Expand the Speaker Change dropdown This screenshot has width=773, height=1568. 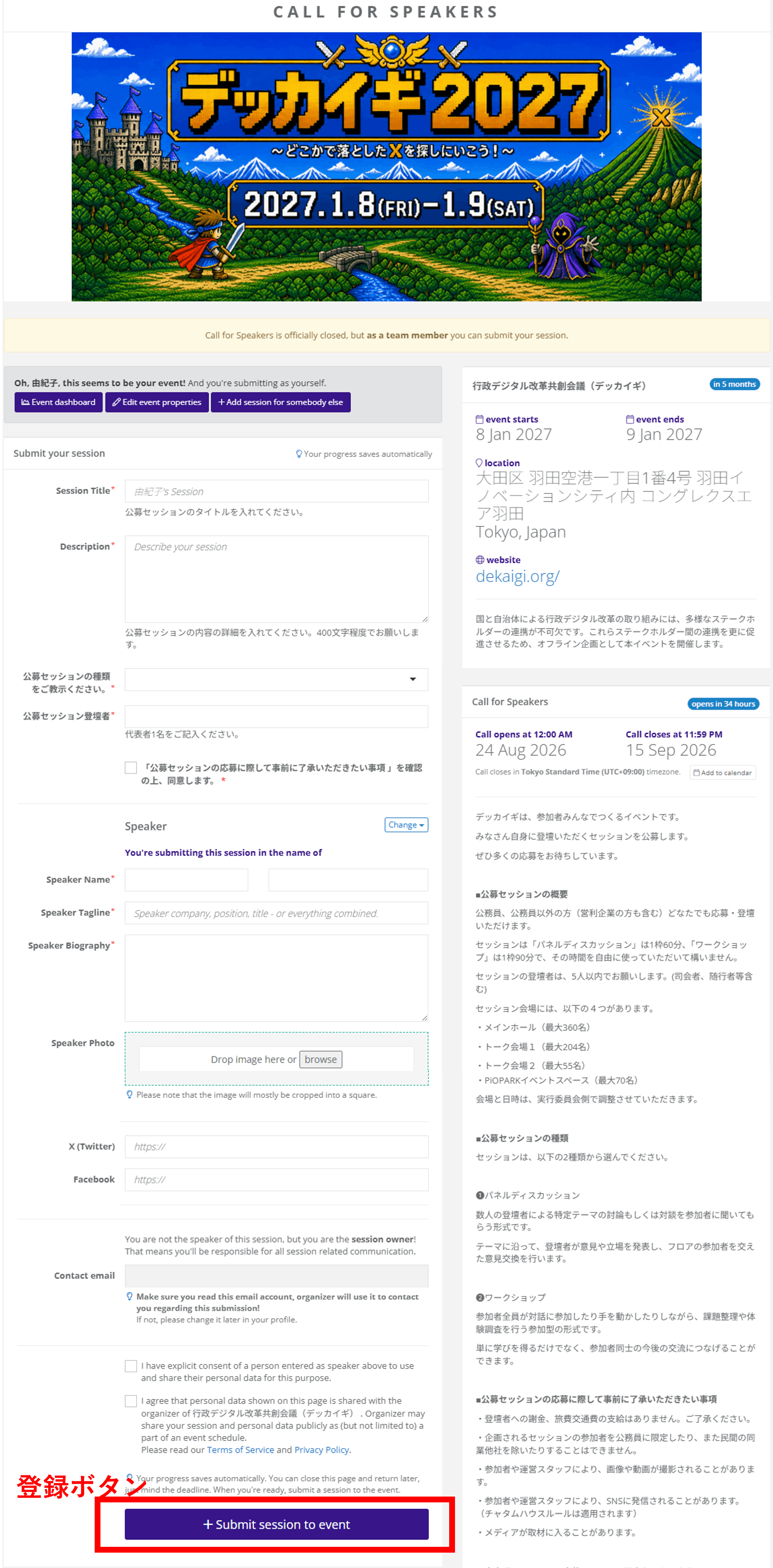pos(406,825)
